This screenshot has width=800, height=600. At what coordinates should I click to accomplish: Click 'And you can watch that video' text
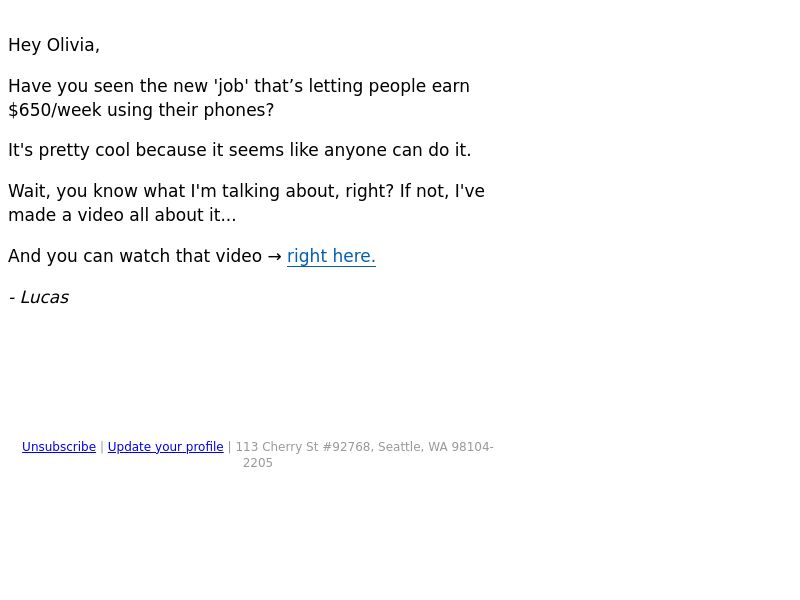point(135,256)
